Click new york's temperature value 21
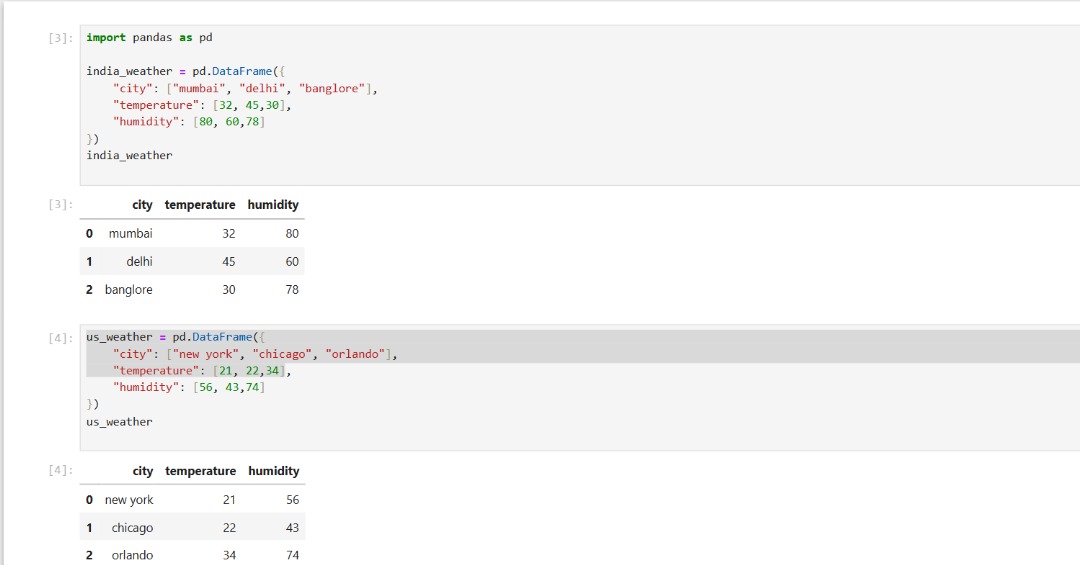The width and height of the screenshot is (1080, 565). 229,500
